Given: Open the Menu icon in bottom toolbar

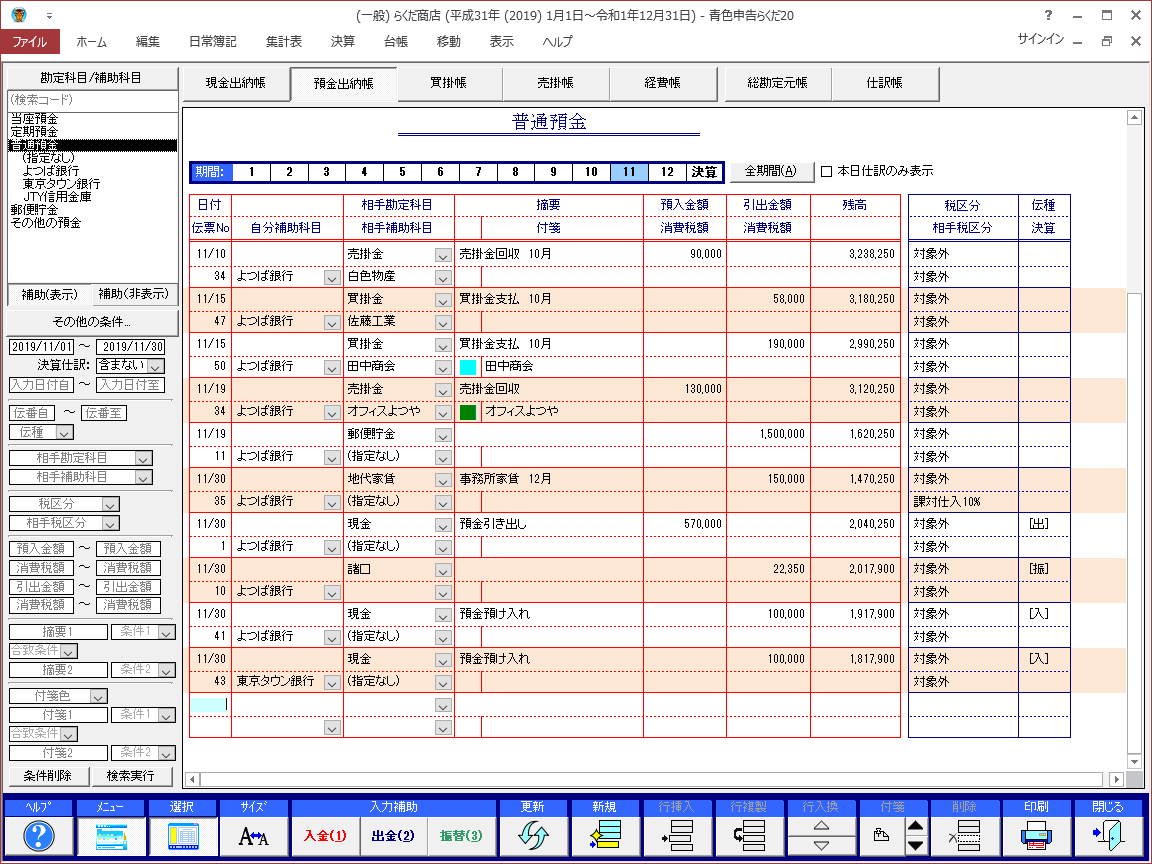Looking at the screenshot, I should pos(110,836).
